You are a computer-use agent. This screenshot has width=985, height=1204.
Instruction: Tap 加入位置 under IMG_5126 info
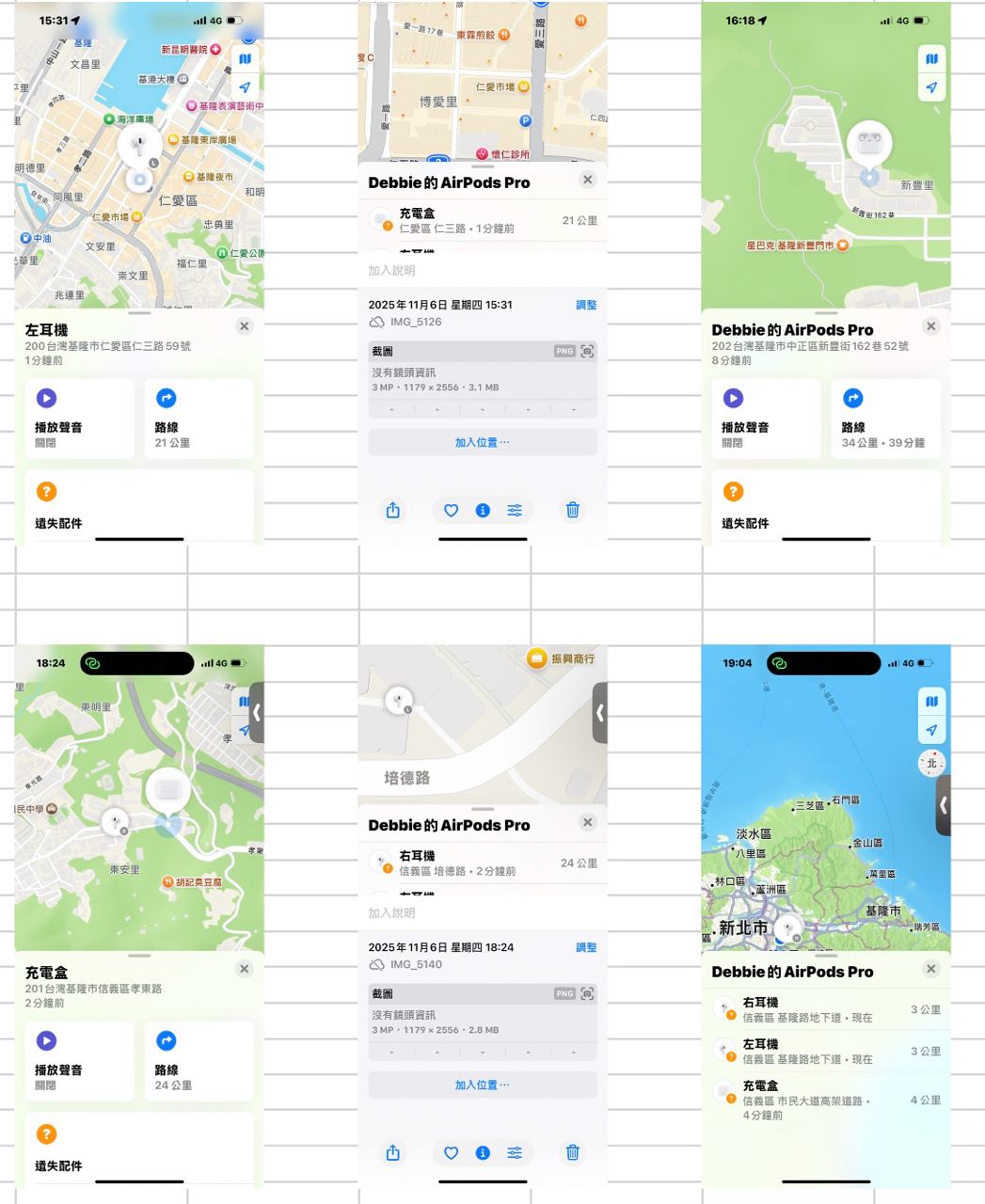482,442
